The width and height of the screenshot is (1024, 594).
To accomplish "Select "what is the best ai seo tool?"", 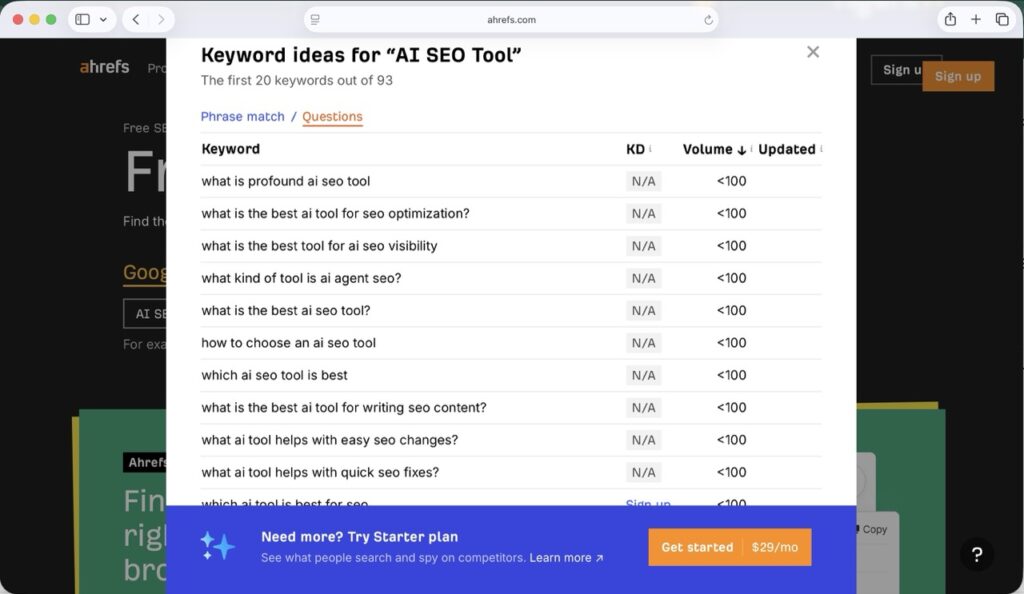I will tap(285, 311).
